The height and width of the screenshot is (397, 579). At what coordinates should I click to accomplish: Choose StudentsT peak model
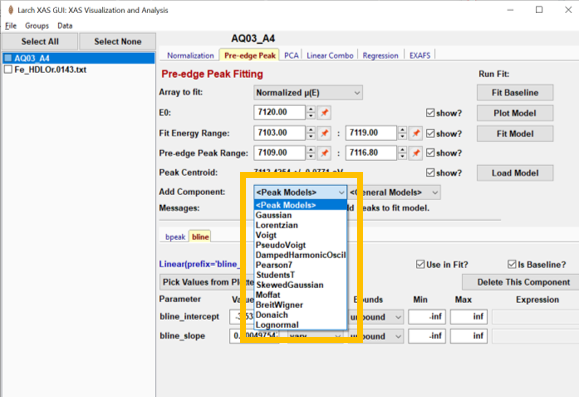(300, 275)
